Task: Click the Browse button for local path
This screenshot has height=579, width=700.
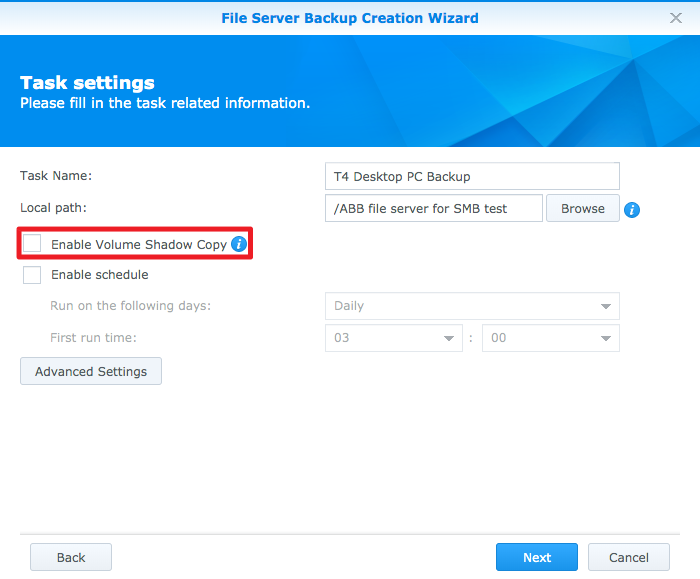Action: pyautogui.click(x=582, y=208)
